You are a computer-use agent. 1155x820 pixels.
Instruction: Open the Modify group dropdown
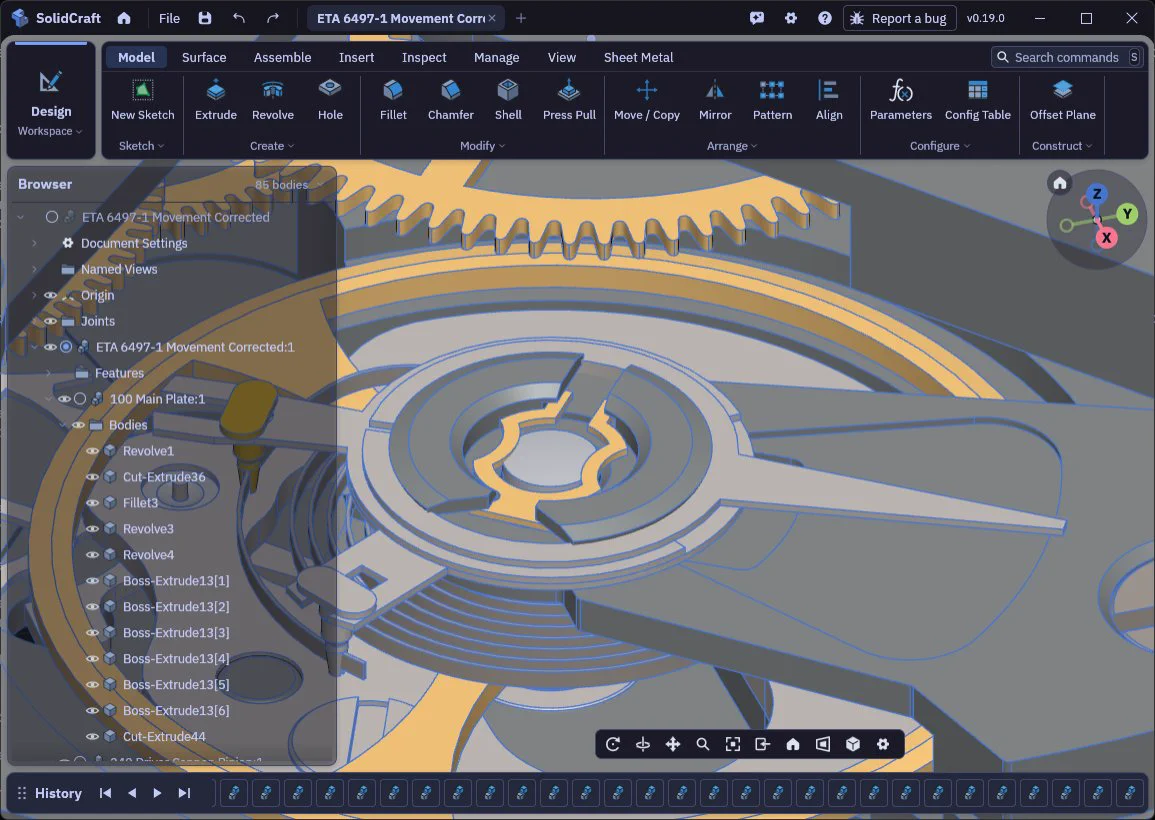click(482, 146)
